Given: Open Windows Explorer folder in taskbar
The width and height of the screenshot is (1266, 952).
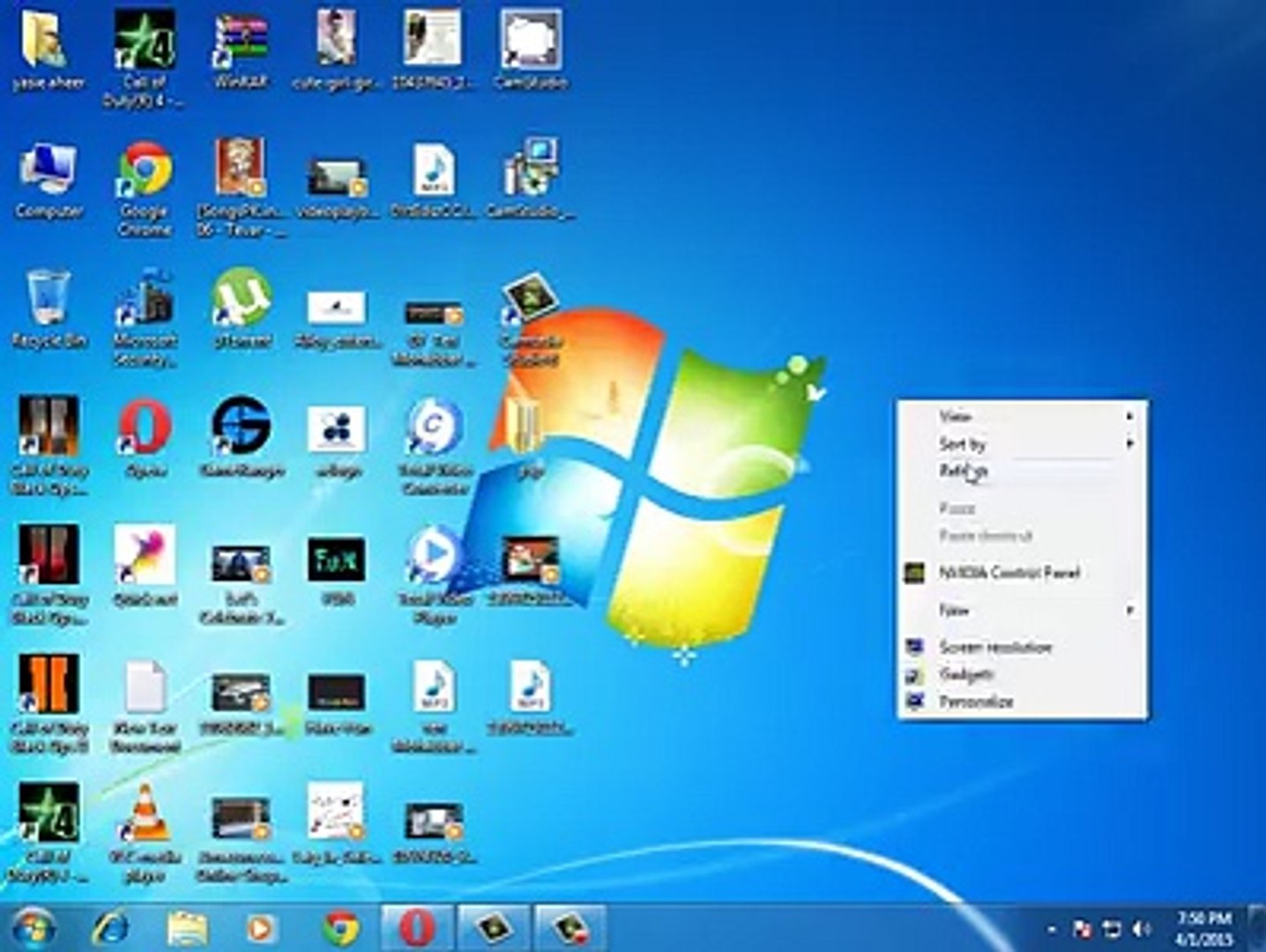Looking at the screenshot, I should tap(187, 928).
